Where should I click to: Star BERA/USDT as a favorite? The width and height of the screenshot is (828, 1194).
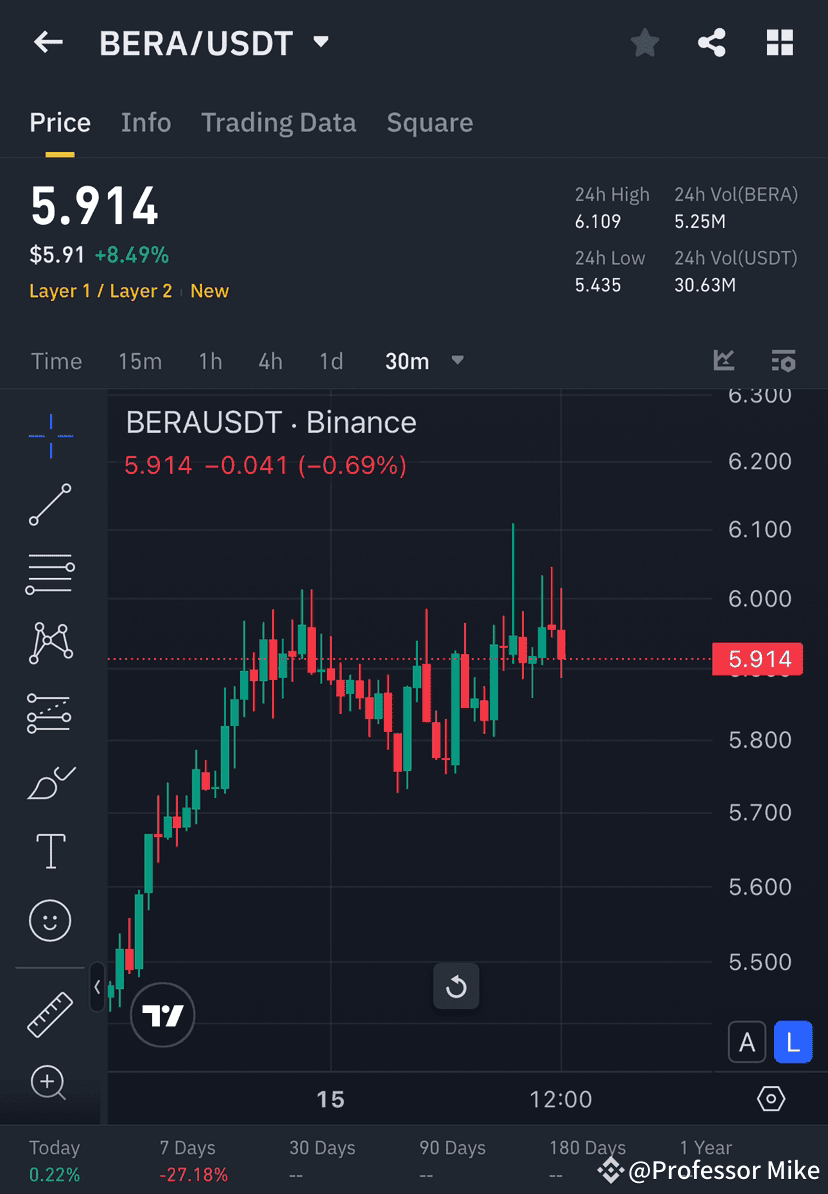click(644, 42)
